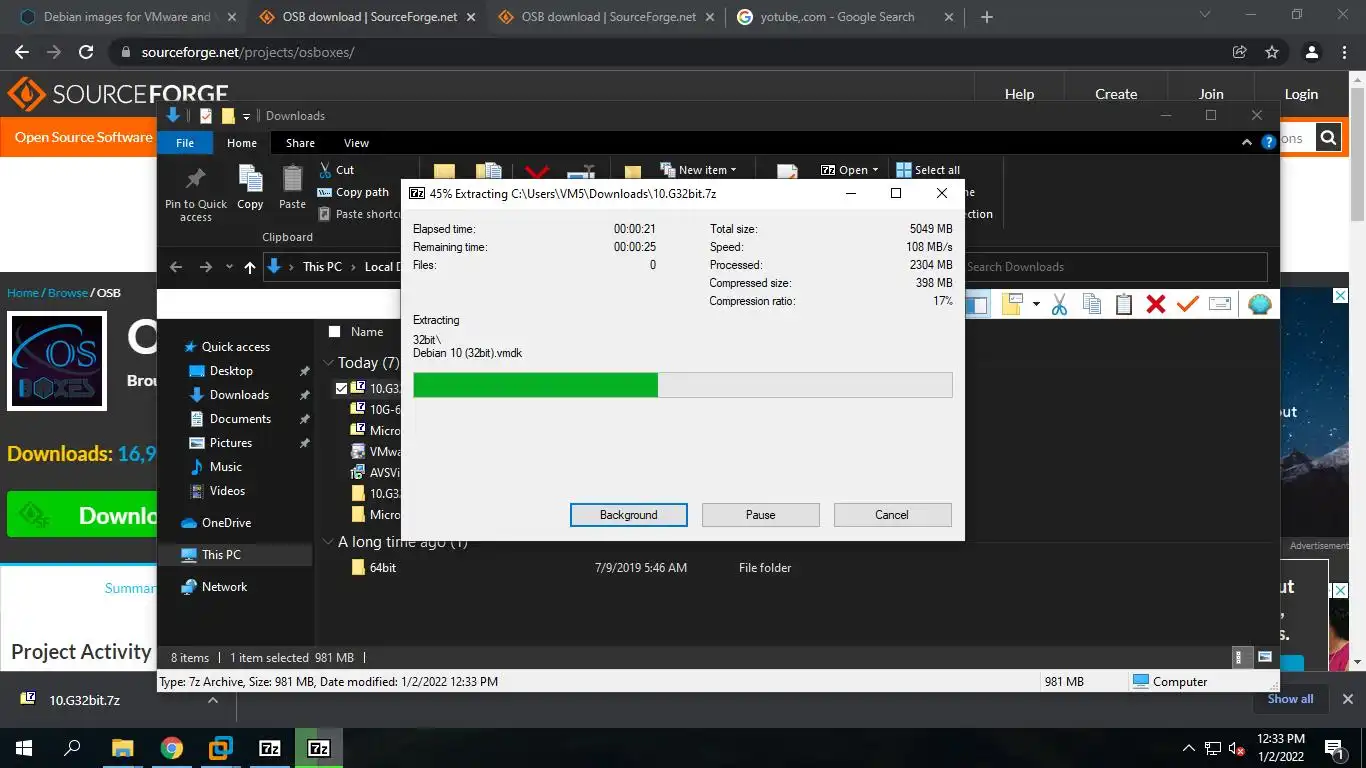
Task: Open the 7z Open dropdown in ribbon
Action: [850, 170]
